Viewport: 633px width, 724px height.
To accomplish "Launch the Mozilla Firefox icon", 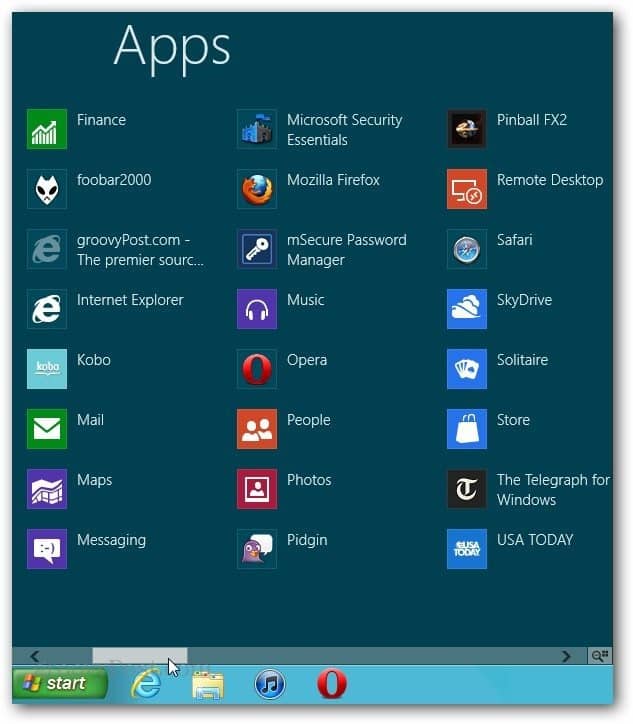I will click(257, 189).
